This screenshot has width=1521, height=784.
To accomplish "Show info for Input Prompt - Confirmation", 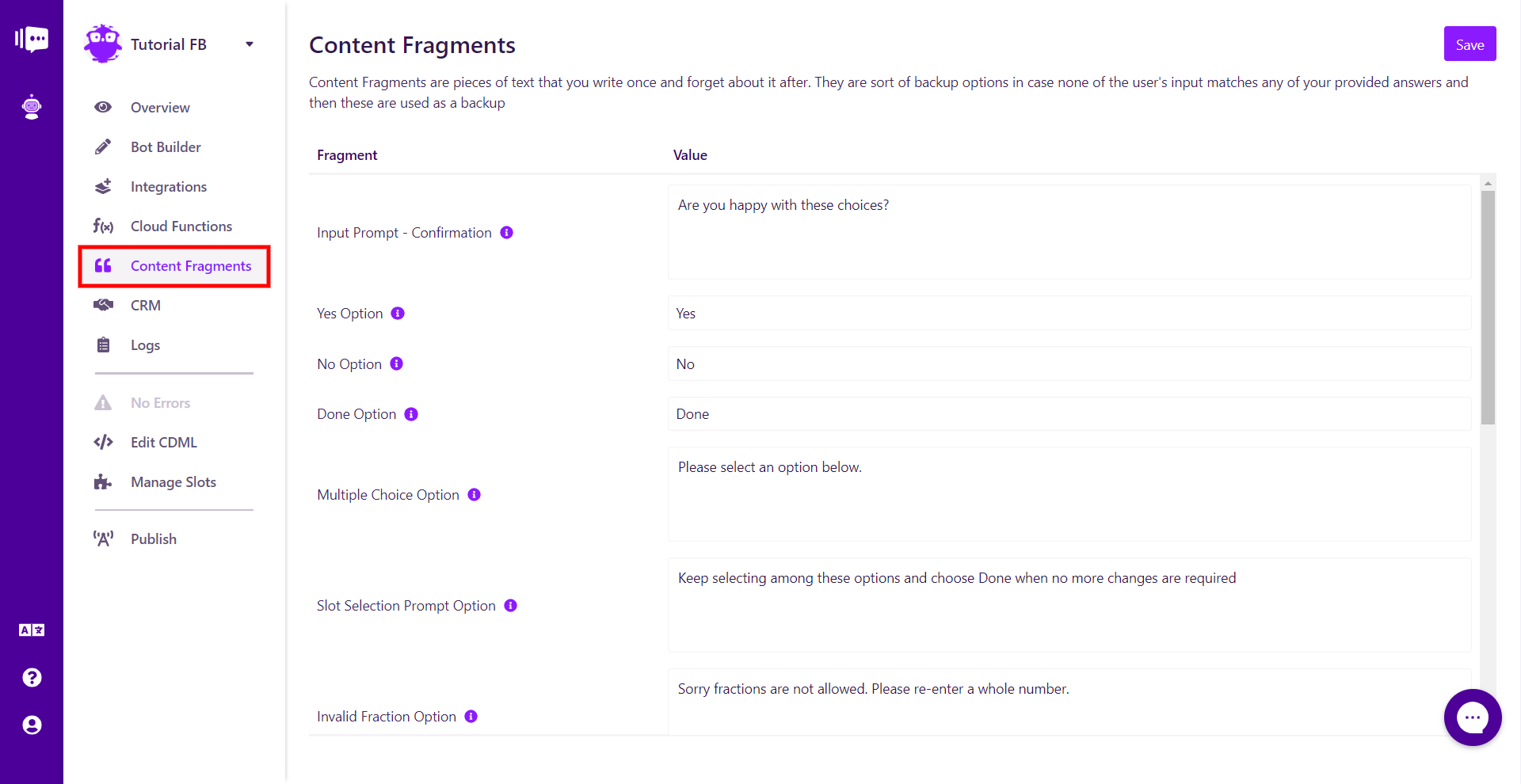I will pyautogui.click(x=507, y=232).
